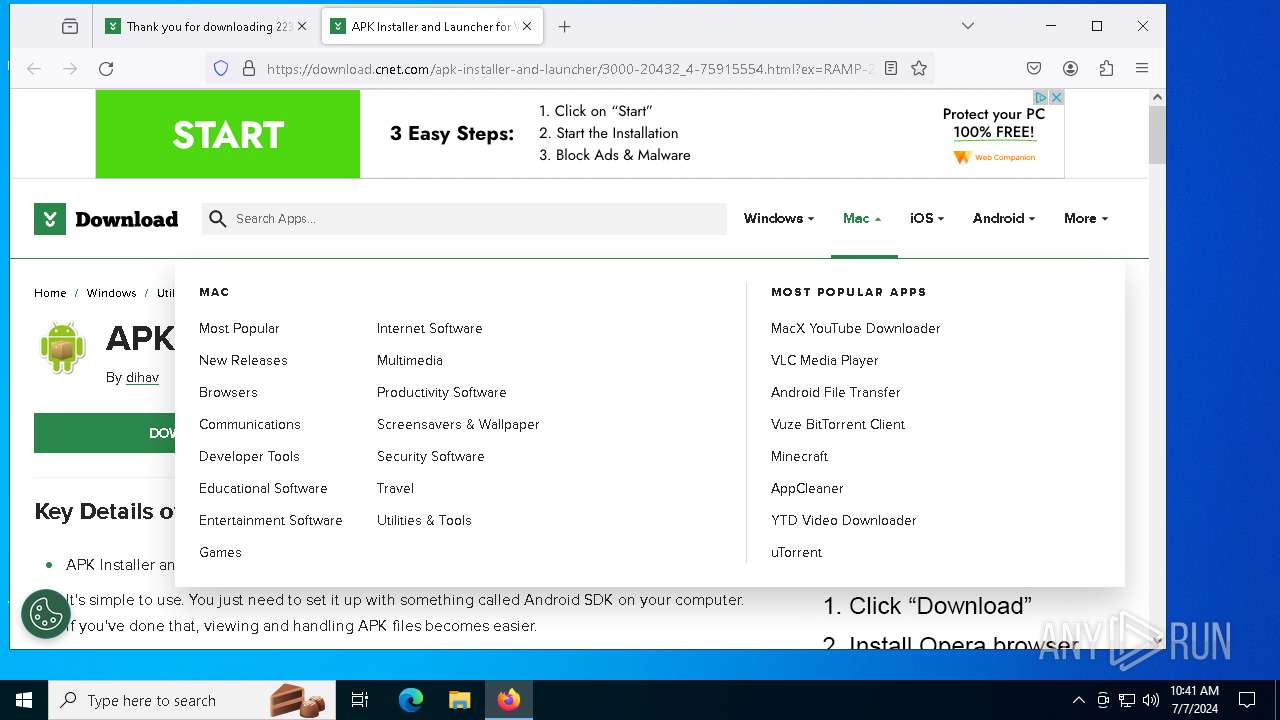Open Multimedia category
The height and width of the screenshot is (720, 1280).
coord(410,360)
